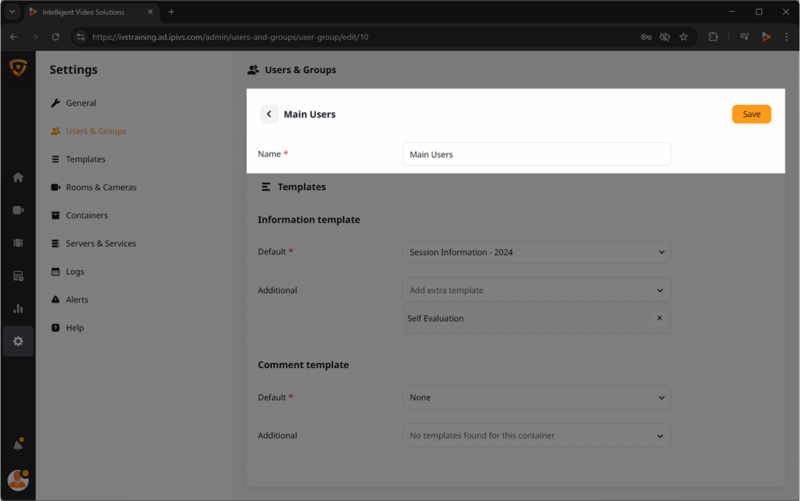
Task: Click the browser reload icon
Action: pyautogui.click(x=56, y=37)
